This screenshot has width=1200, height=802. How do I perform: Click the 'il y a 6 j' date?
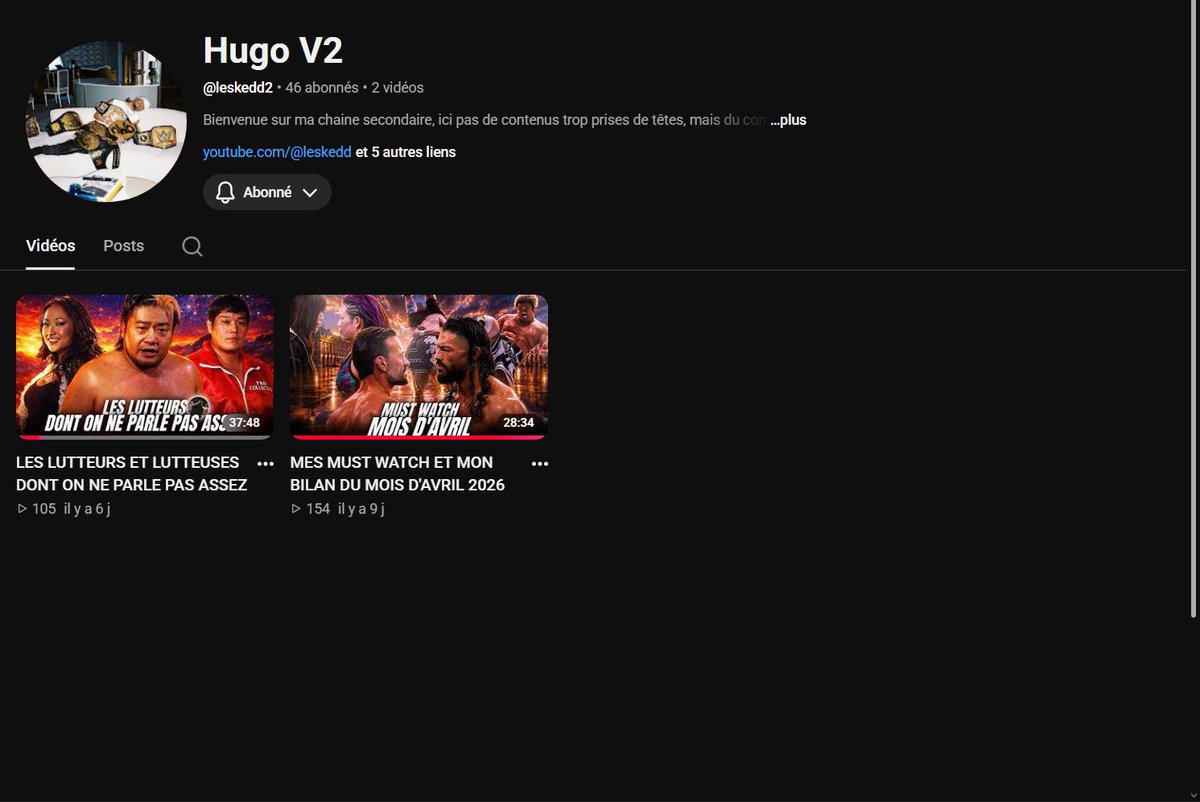coord(87,509)
